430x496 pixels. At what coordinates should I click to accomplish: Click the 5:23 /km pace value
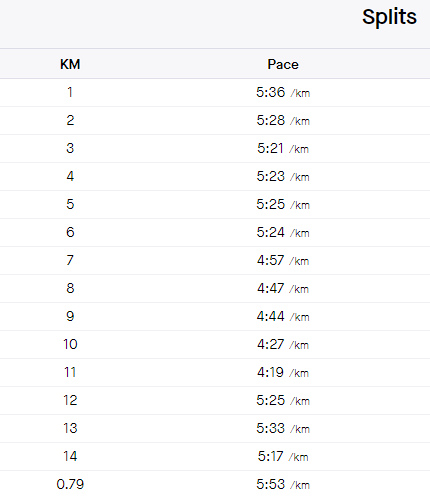tap(283, 177)
